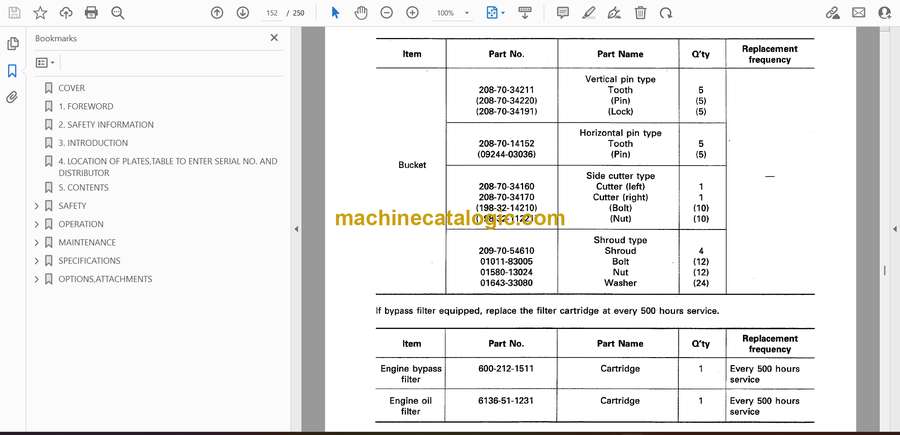Zoom in with plus icon
The height and width of the screenshot is (435, 900).
click(x=412, y=13)
